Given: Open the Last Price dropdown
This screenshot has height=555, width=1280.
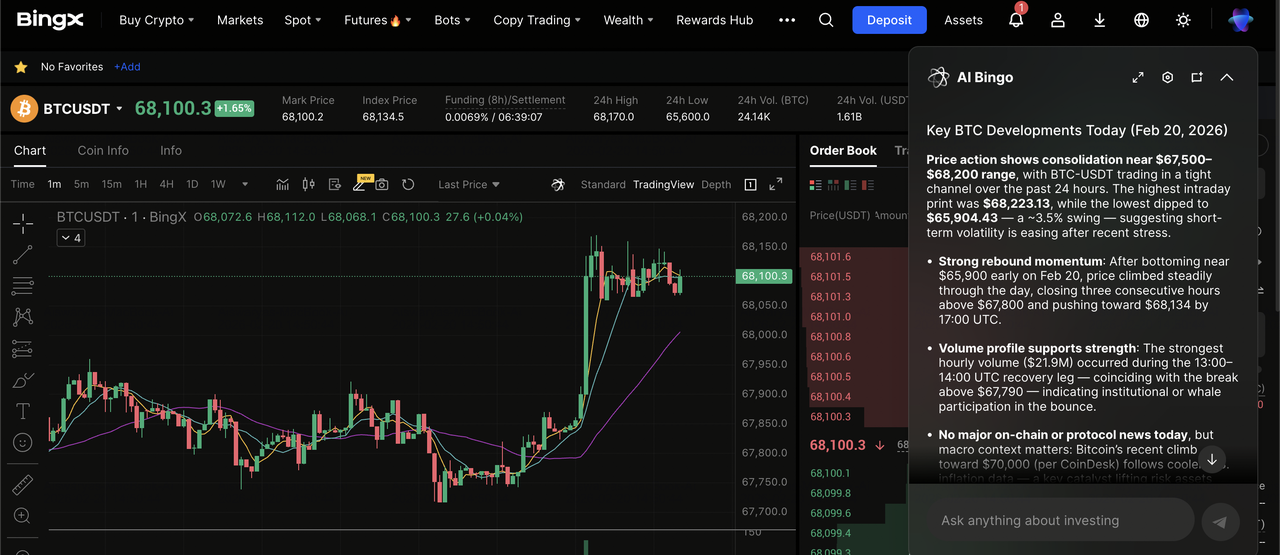Looking at the screenshot, I should coord(468,184).
